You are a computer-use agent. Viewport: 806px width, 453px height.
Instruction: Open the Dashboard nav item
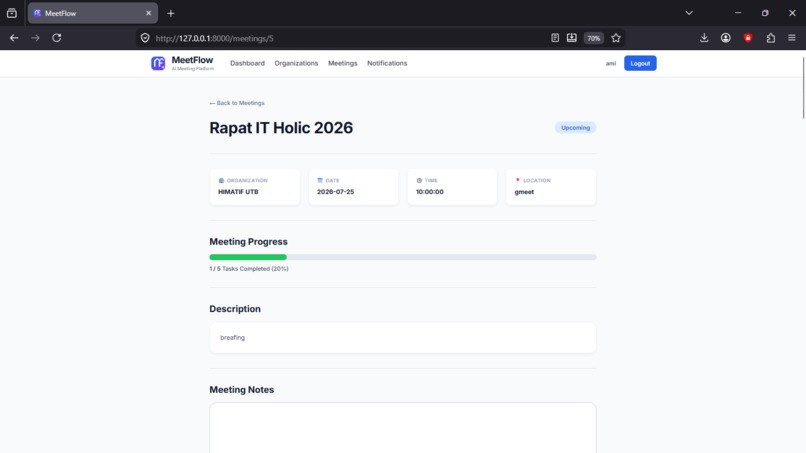tap(247, 63)
